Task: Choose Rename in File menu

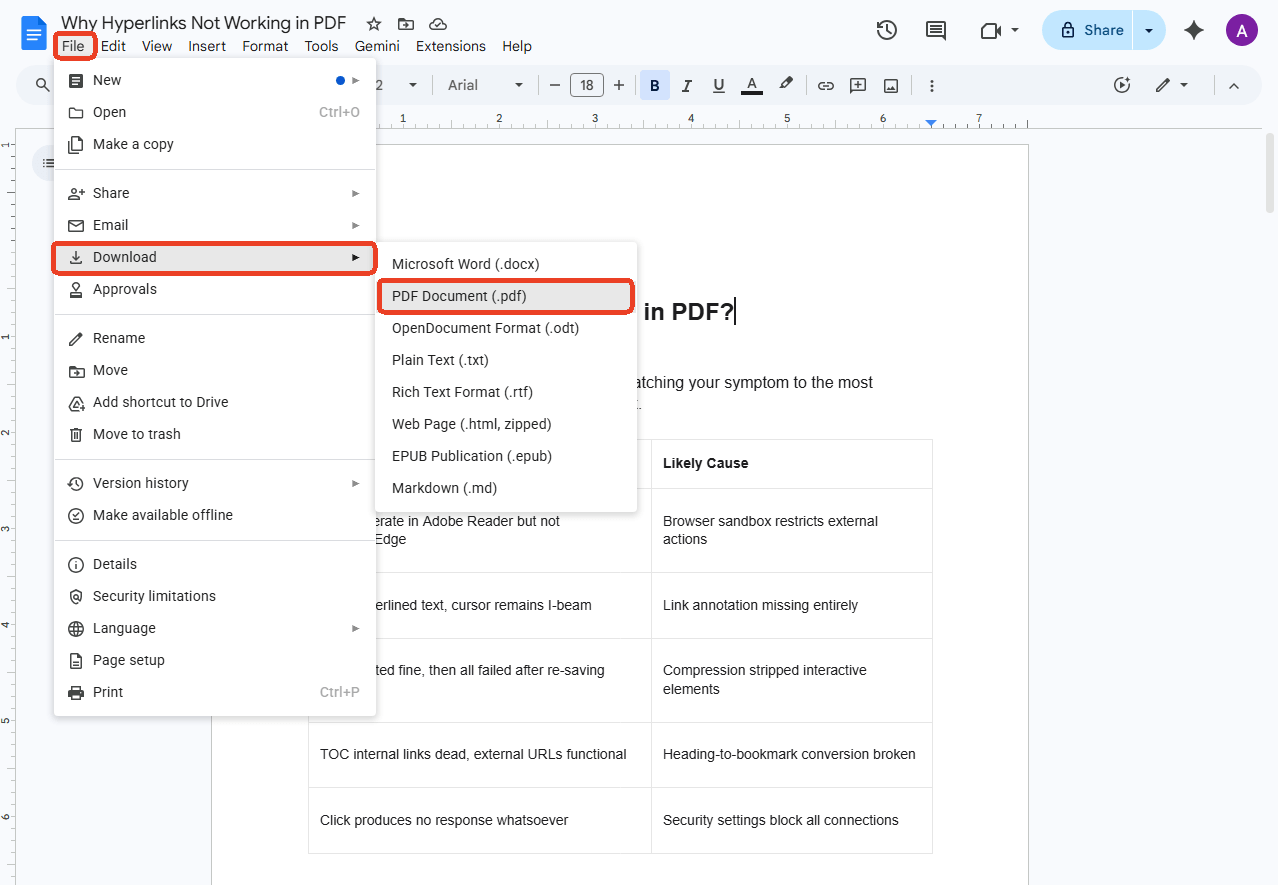Action: tap(215, 338)
